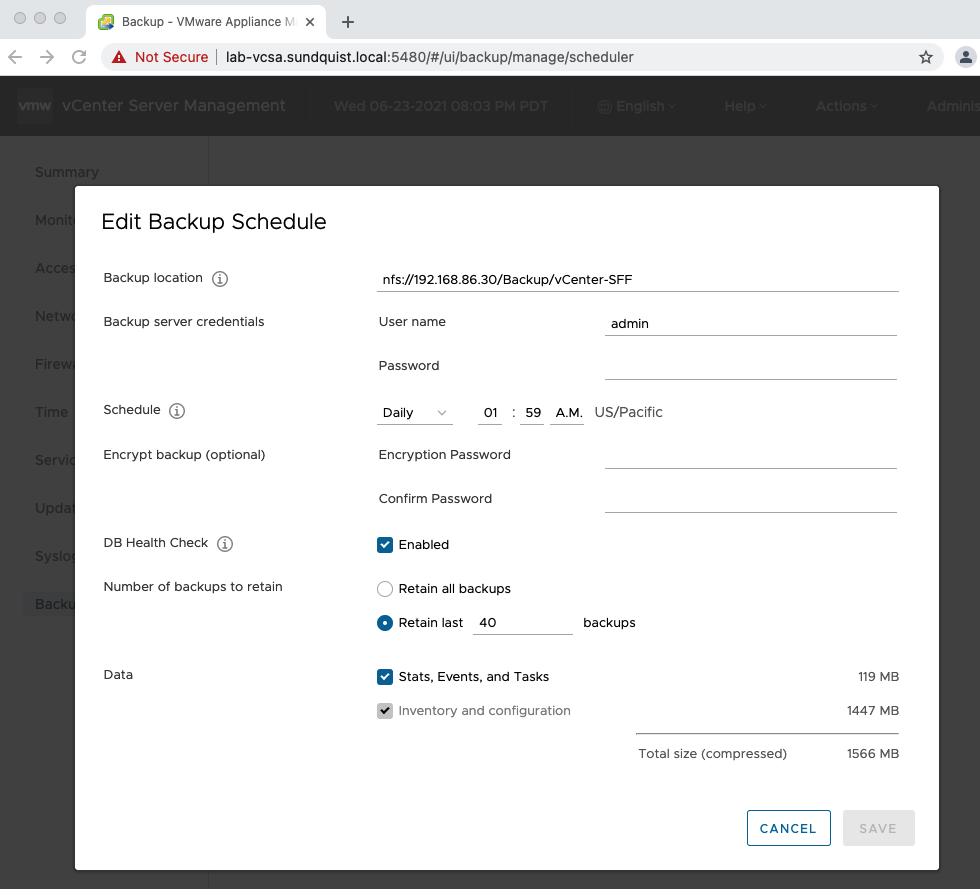Open the English language dropdown
Image resolution: width=980 pixels, height=889 pixels.
pyautogui.click(x=637, y=106)
